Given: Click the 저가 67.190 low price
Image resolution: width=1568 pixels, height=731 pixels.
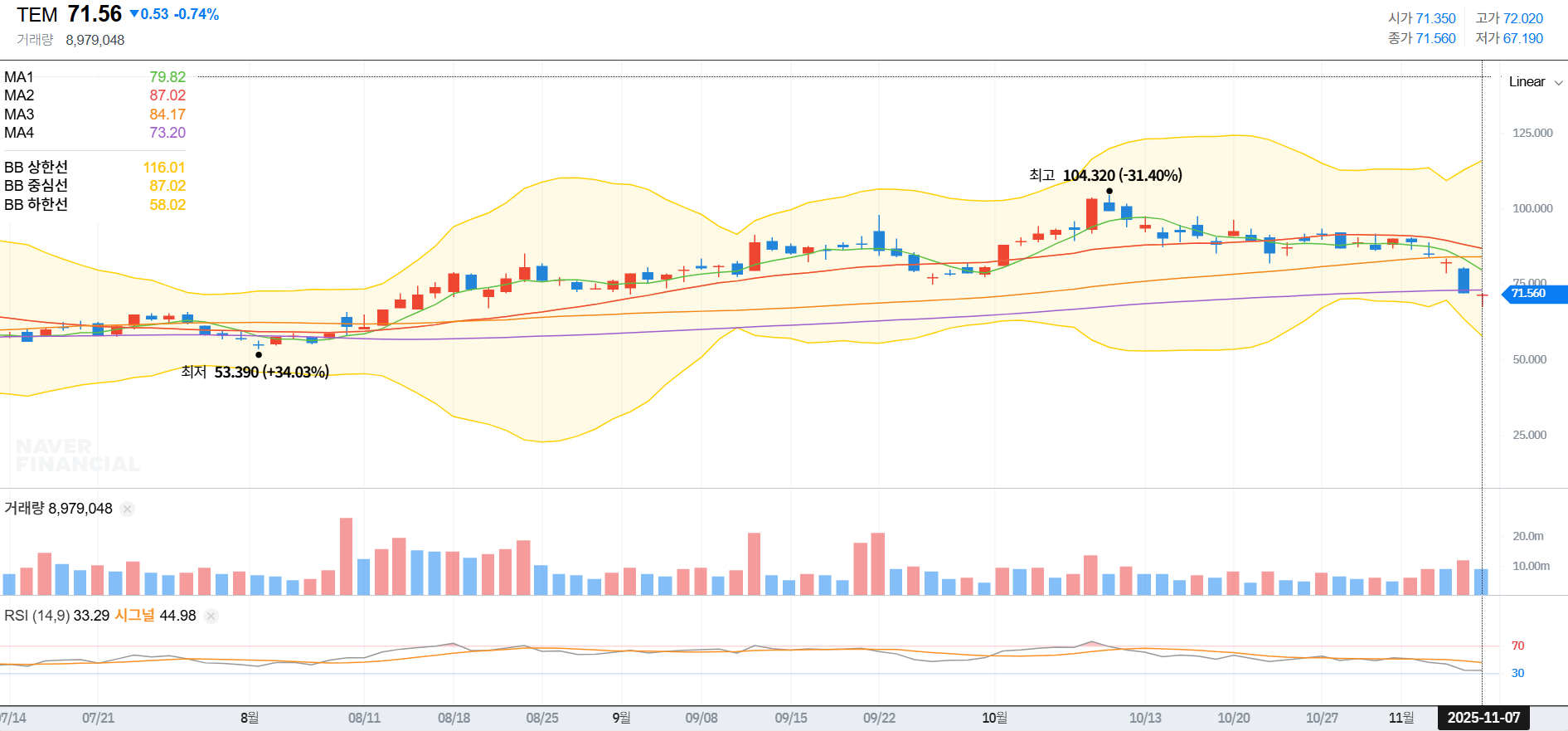Looking at the screenshot, I should pyautogui.click(x=1509, y=38).
